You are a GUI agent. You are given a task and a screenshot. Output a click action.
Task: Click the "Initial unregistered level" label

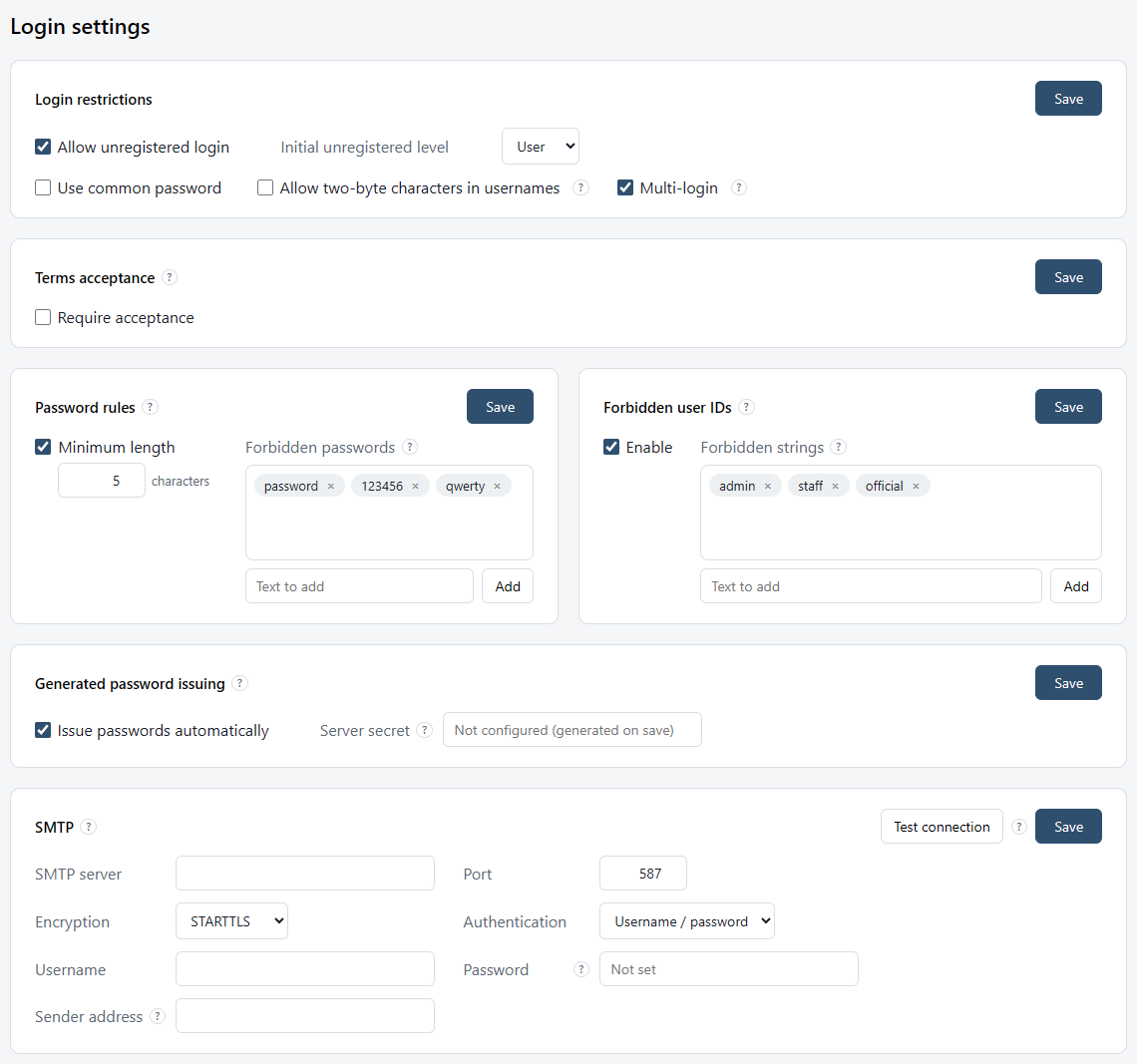pyautogui.click(x=365, y=148)
